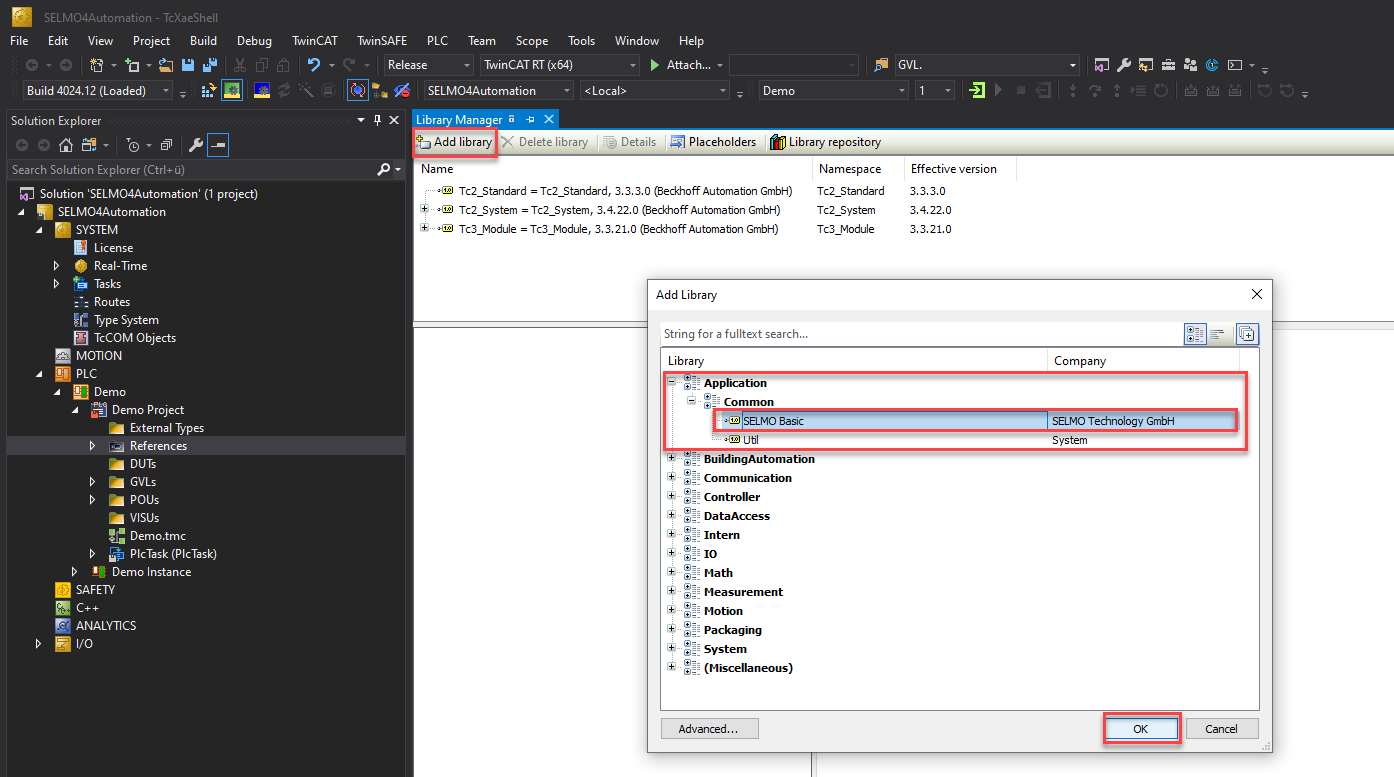Viewport: 1394px width, 777px height.
Task: Pin the Solution Explorer panel with the pushpin
Action: click(377, 120)
